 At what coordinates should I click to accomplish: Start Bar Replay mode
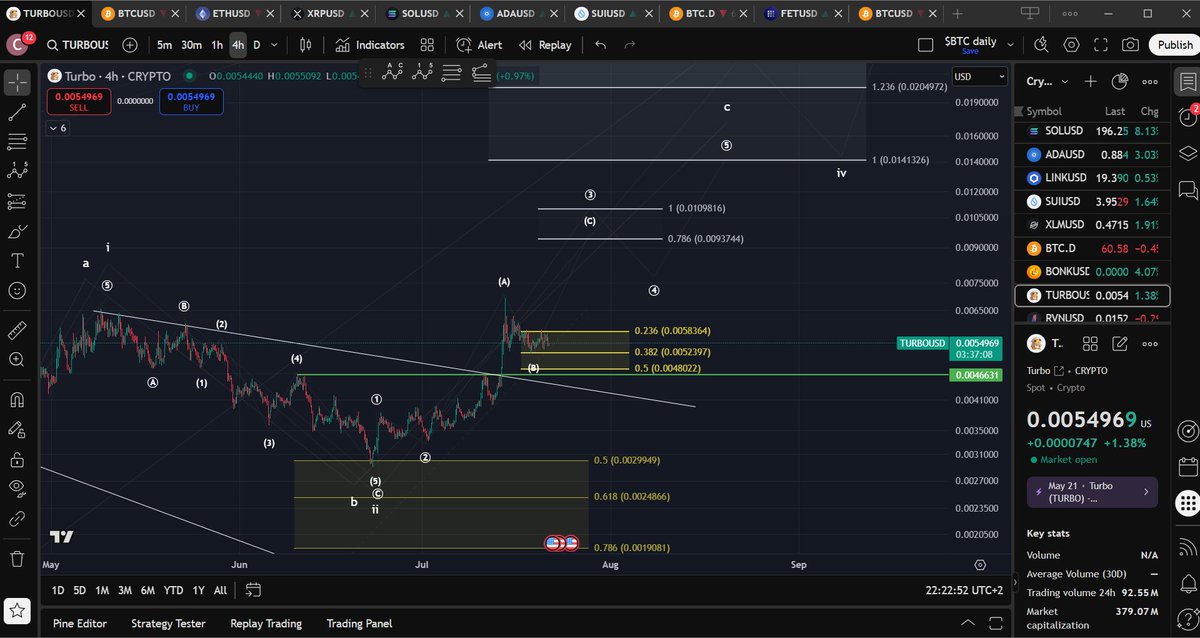(545, 45)
